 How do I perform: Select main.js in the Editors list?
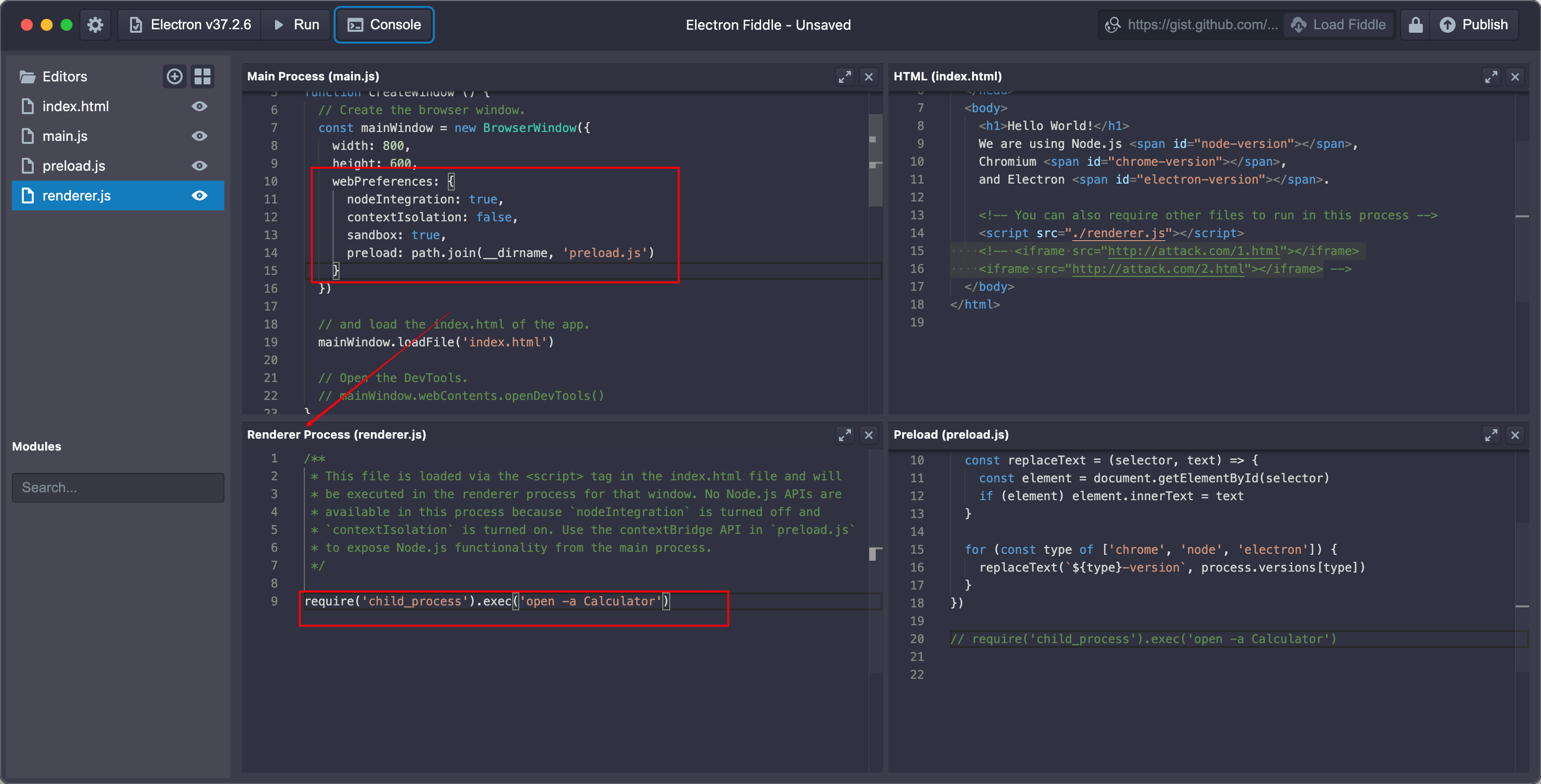tap(118, 136)
